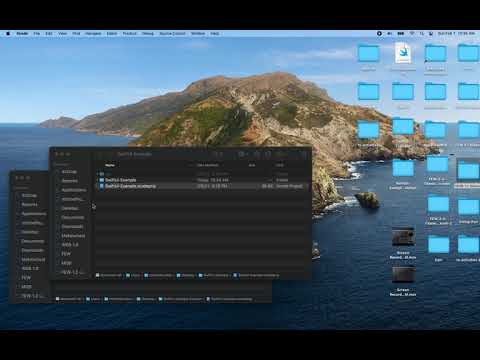The width and height of the screenshot is (480, 360).
Task: Sort by Name column header
Action: pos(110,165)
